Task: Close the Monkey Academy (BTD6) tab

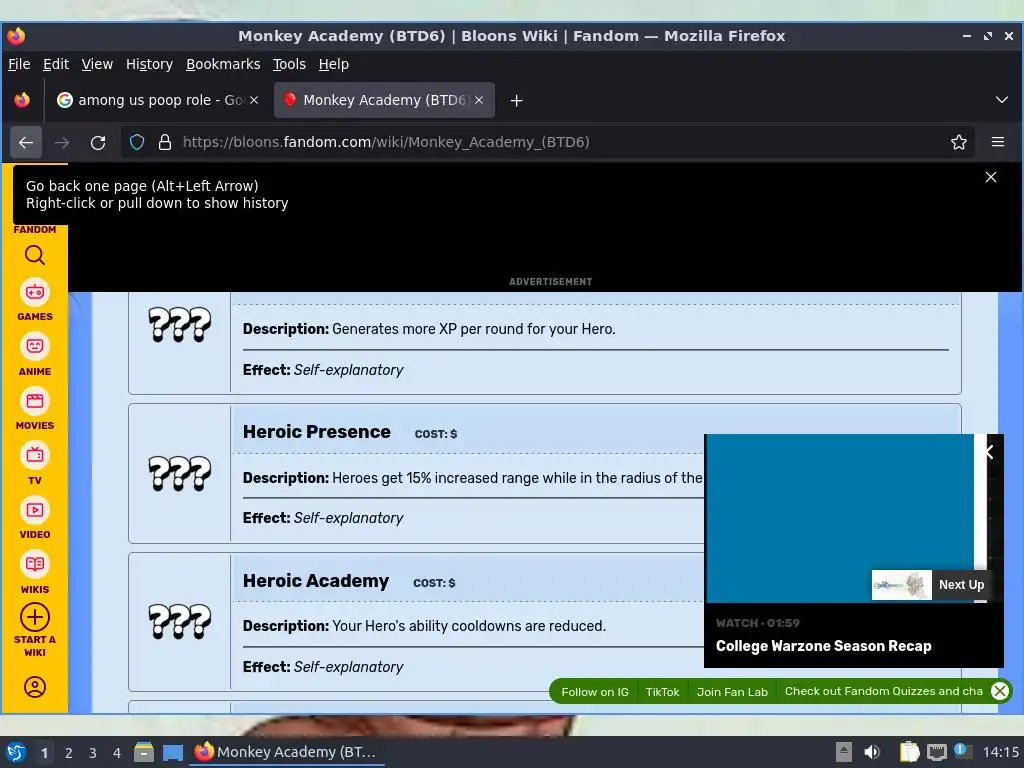Action: tap(479, 100)
